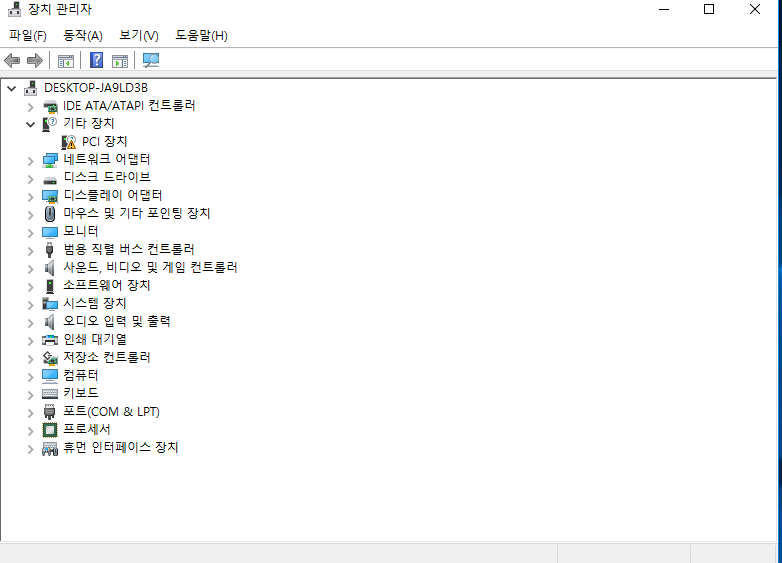Select the '저장소 컨트롤러' label
The width and height of the screenshot is (782, 563).
click(x=107, y=358)
